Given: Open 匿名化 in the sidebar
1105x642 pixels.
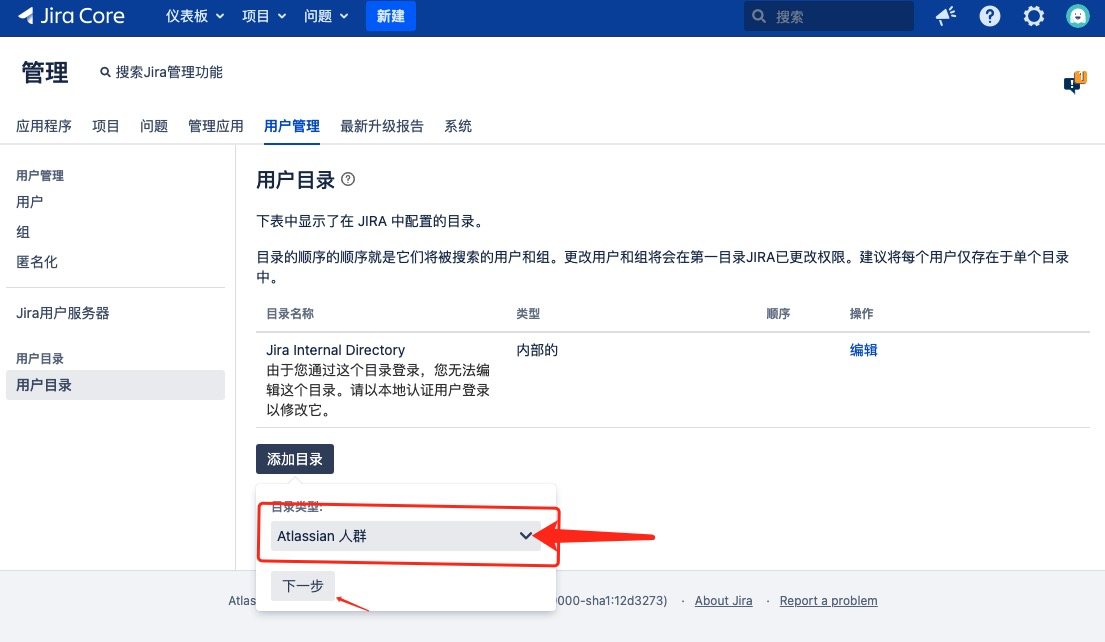Looking at the screenshot, I should 37,262.
